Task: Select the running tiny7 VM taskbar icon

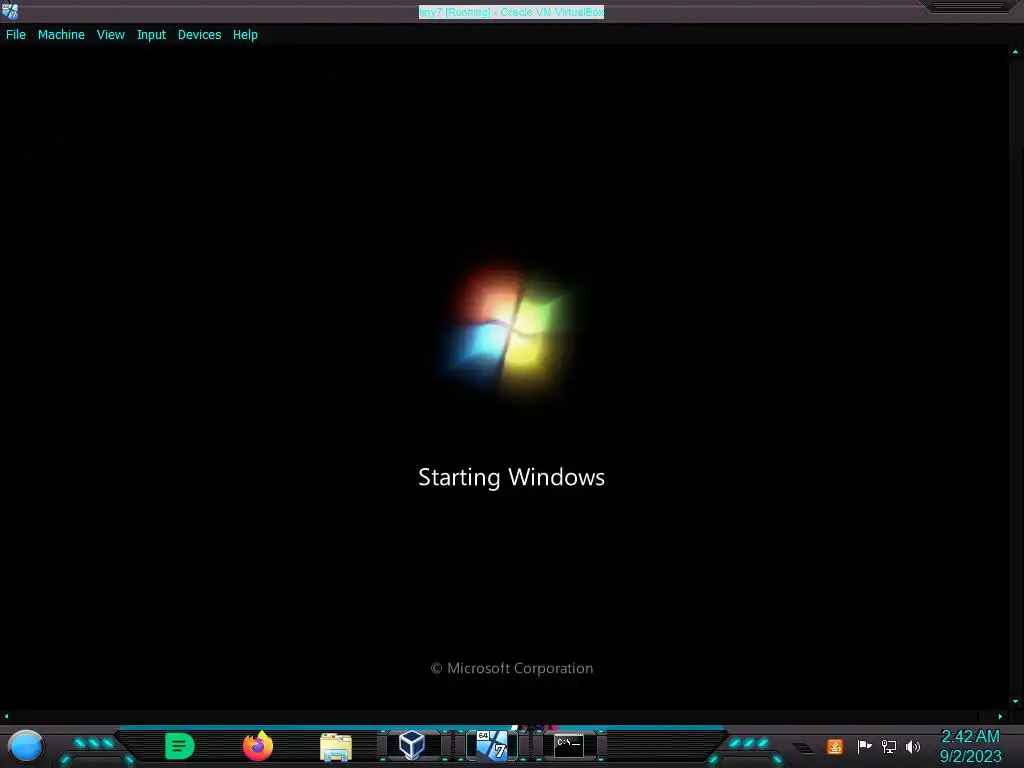Action: pyautogui.click(x=492, y=746)
